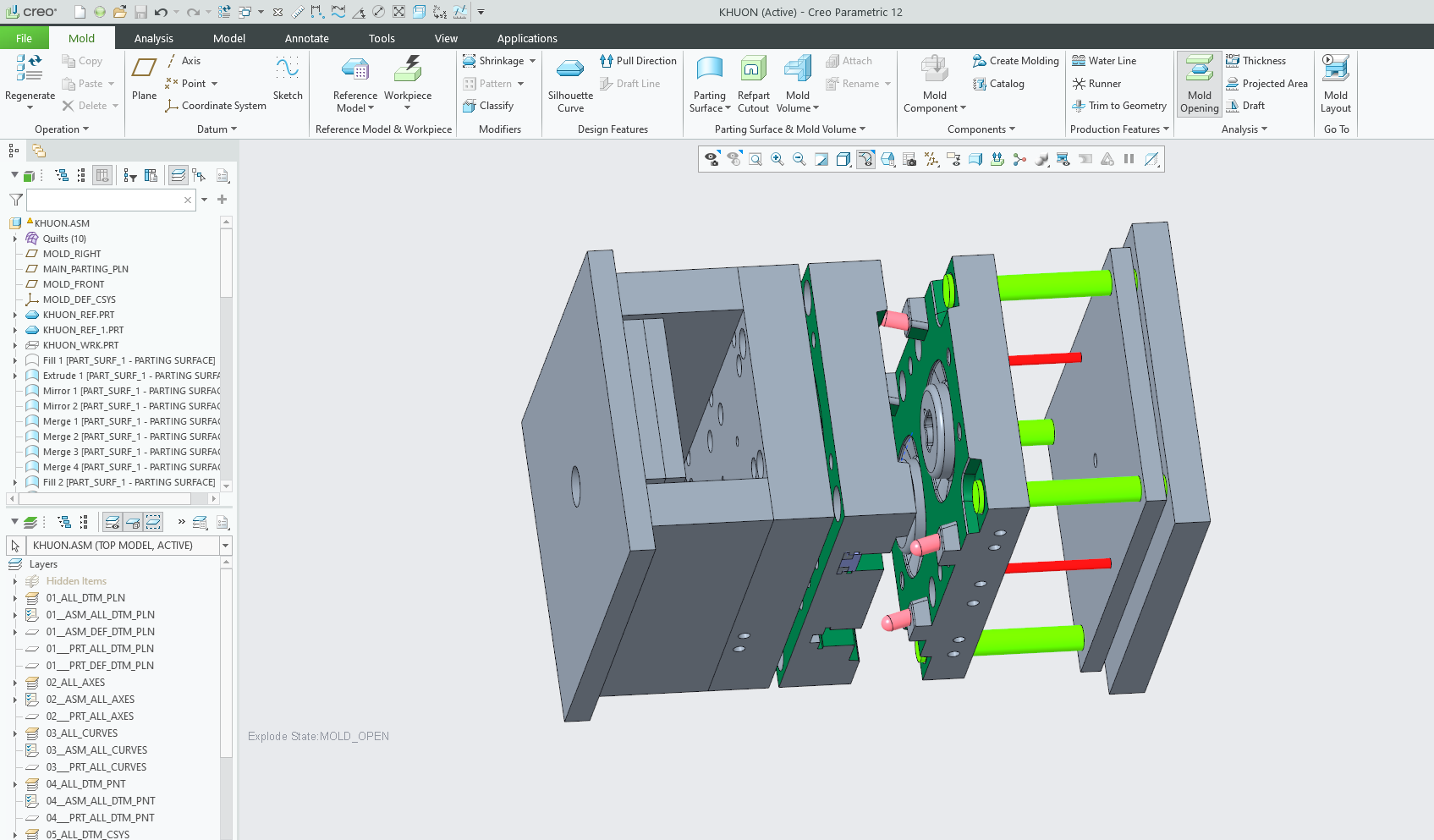Toggle the Pause Simulation view button
This screenshot has height=840, width=1434.
click(x=1129, y=159)
